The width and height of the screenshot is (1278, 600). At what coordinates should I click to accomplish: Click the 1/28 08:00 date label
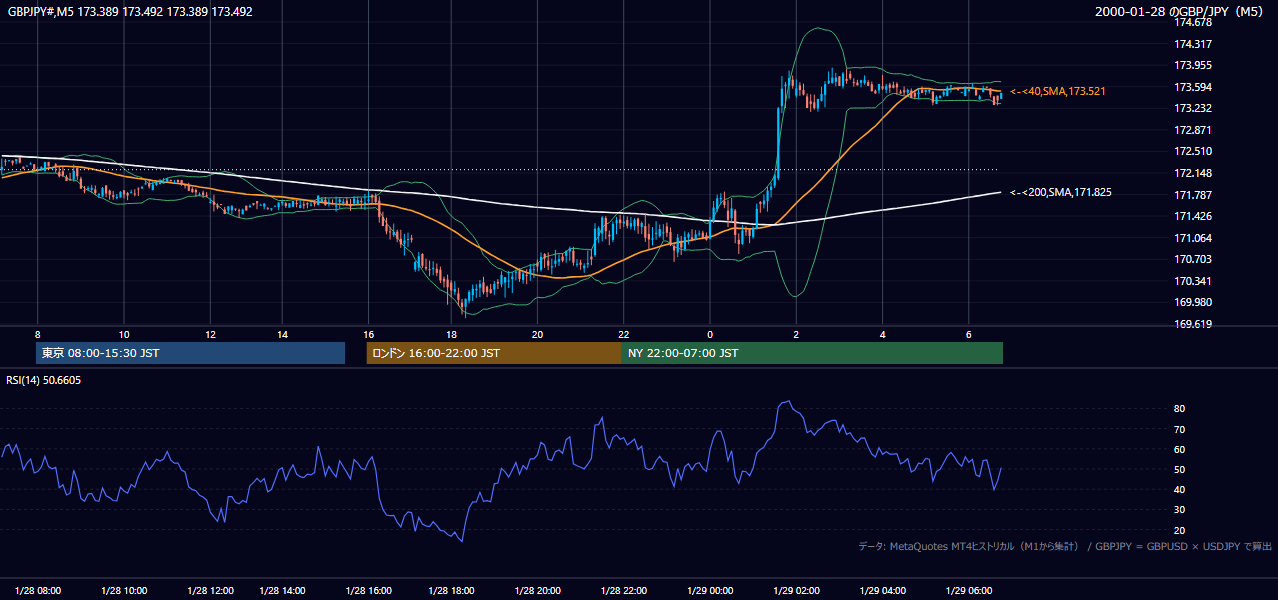pos(38,591)
